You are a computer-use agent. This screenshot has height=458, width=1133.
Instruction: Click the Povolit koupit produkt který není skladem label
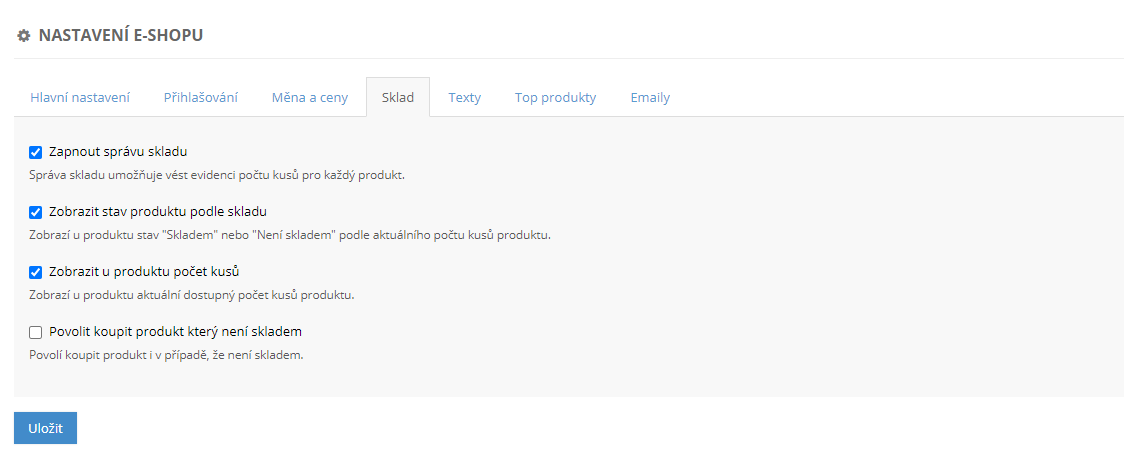click(175, 332)
